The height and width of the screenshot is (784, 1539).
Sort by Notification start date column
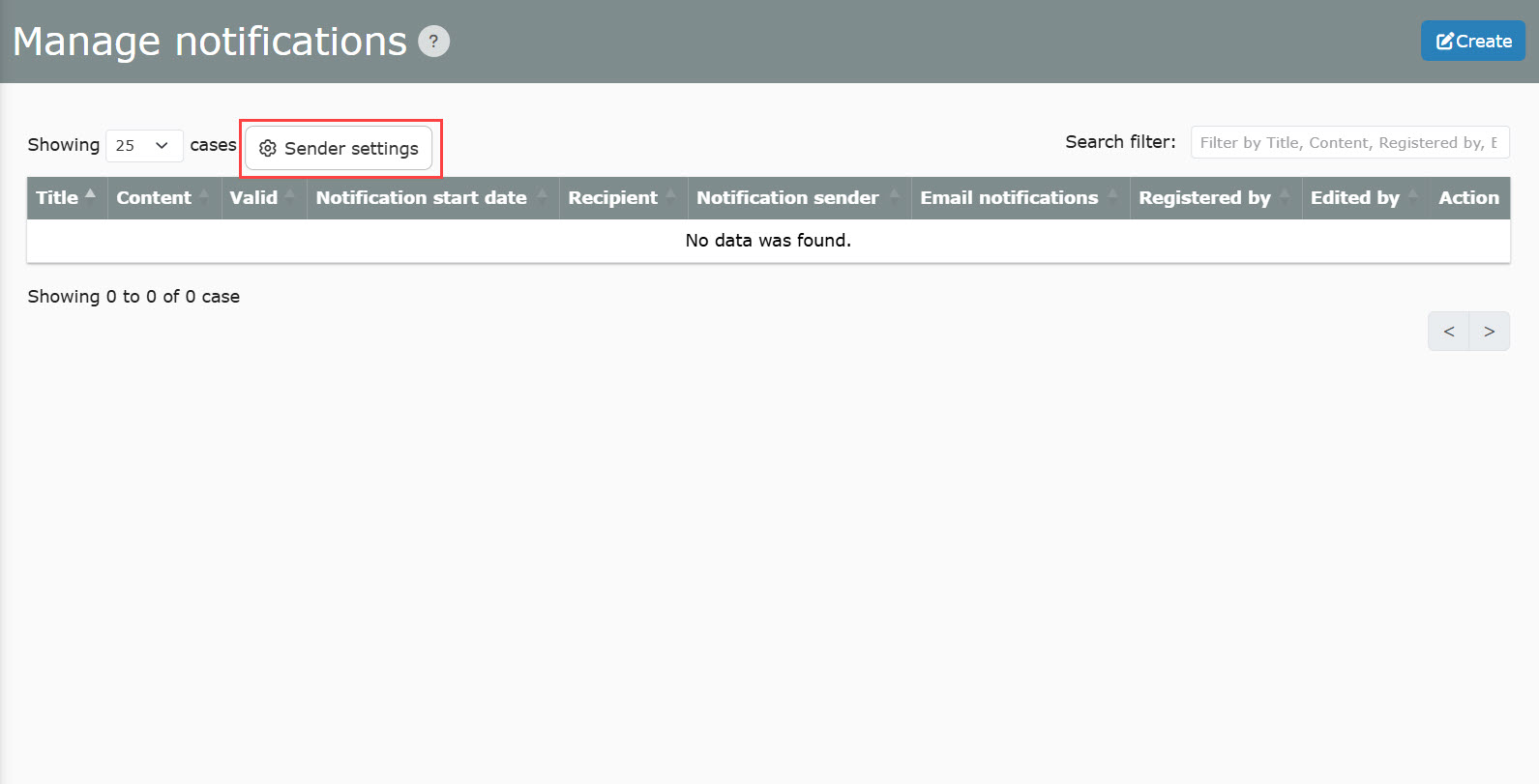coord(421,197)
